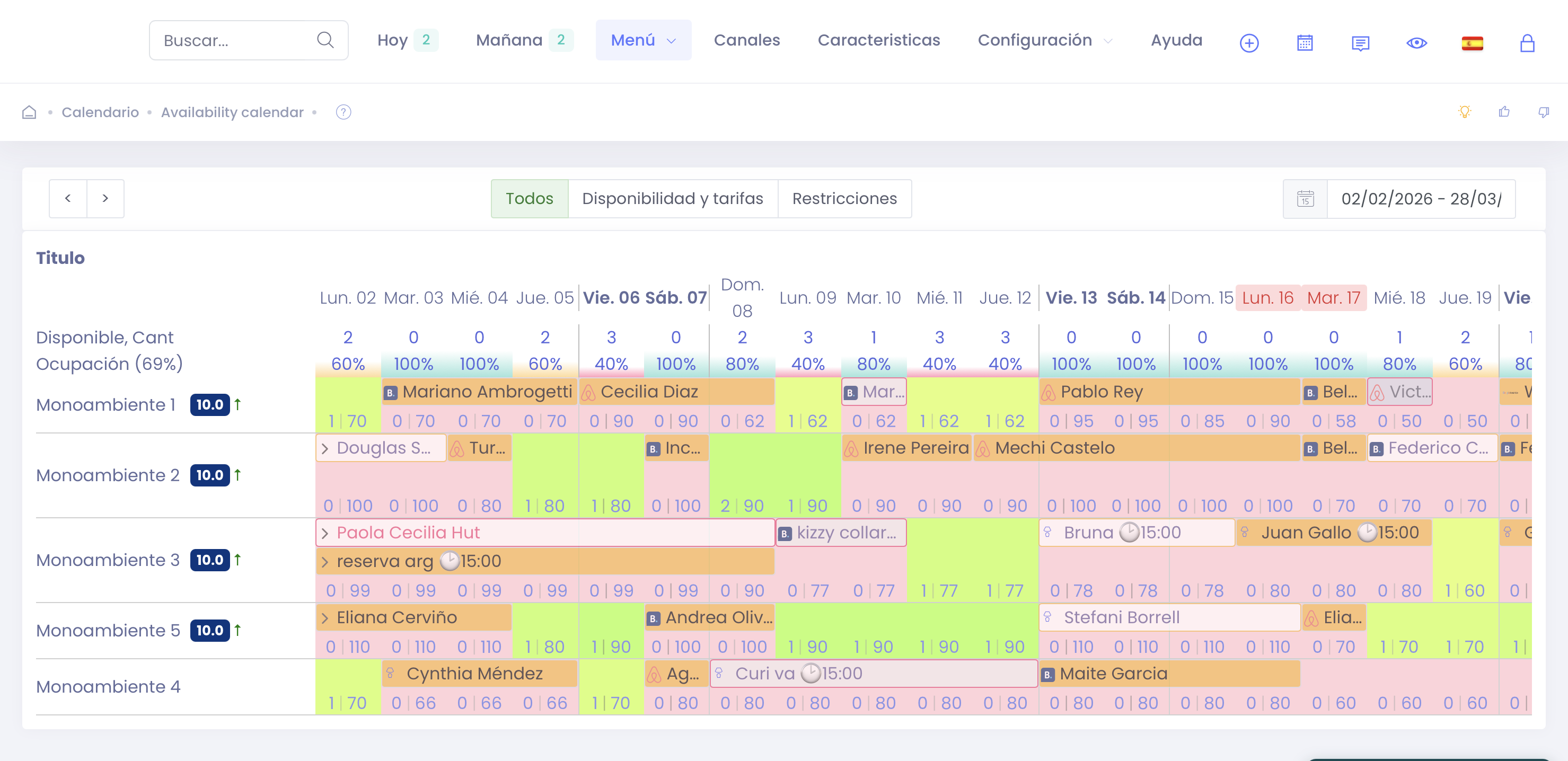Go to home via breadcrumb house icon
This screenshot has width=1568, height=761.
(x=29, y=112)
